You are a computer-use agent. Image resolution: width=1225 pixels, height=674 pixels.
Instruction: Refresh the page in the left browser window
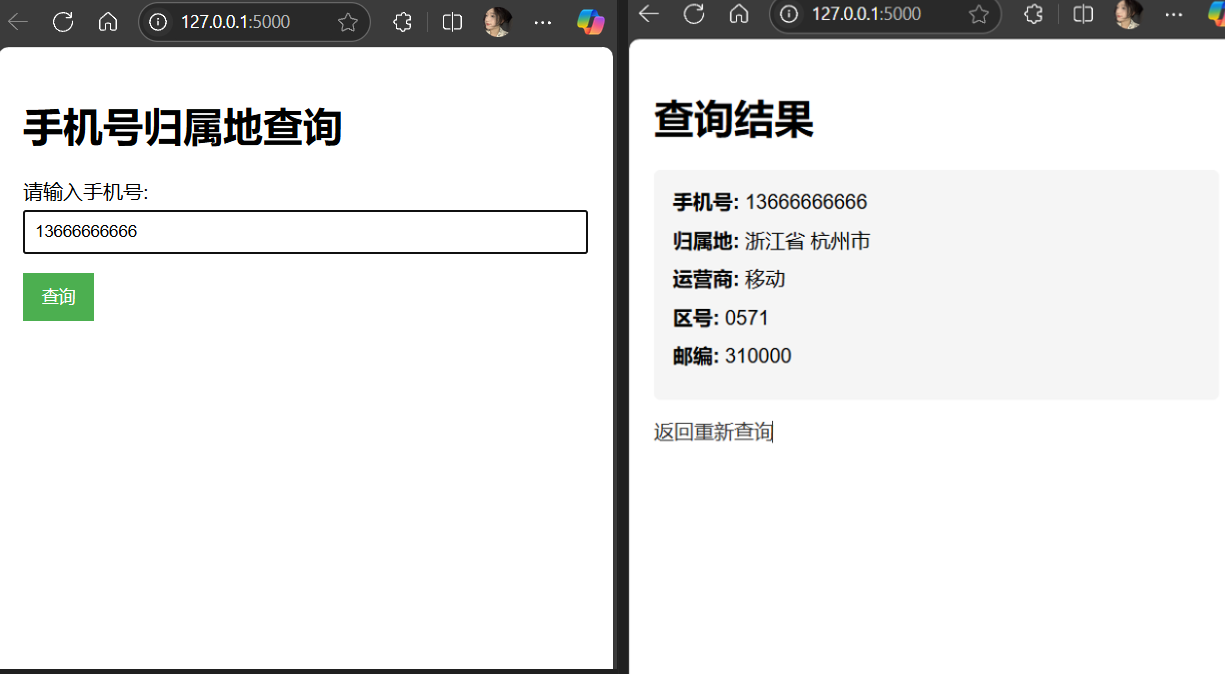tap(63, 22)
